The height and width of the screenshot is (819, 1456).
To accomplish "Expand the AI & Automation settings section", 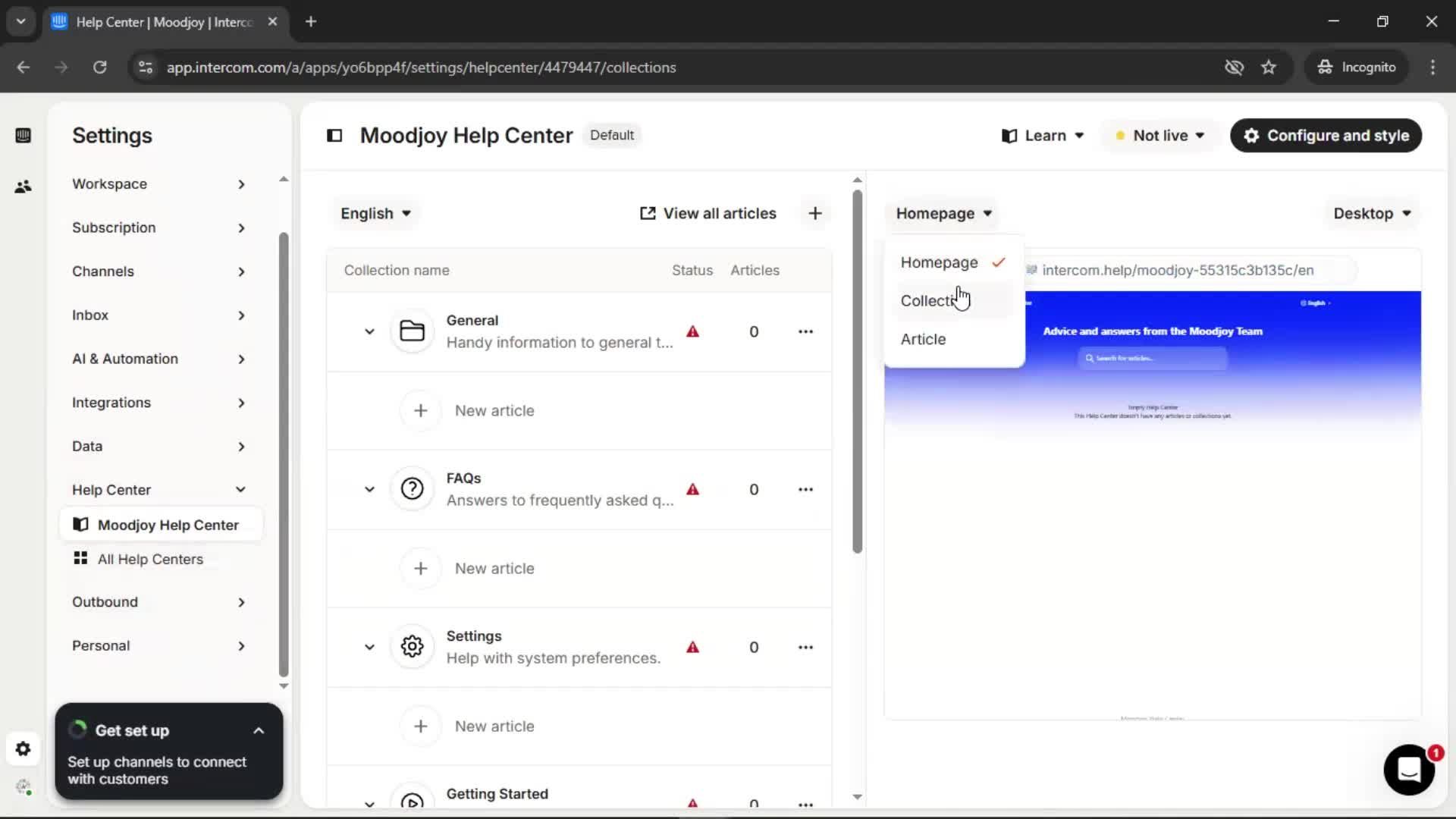I will tap(159, 359).
